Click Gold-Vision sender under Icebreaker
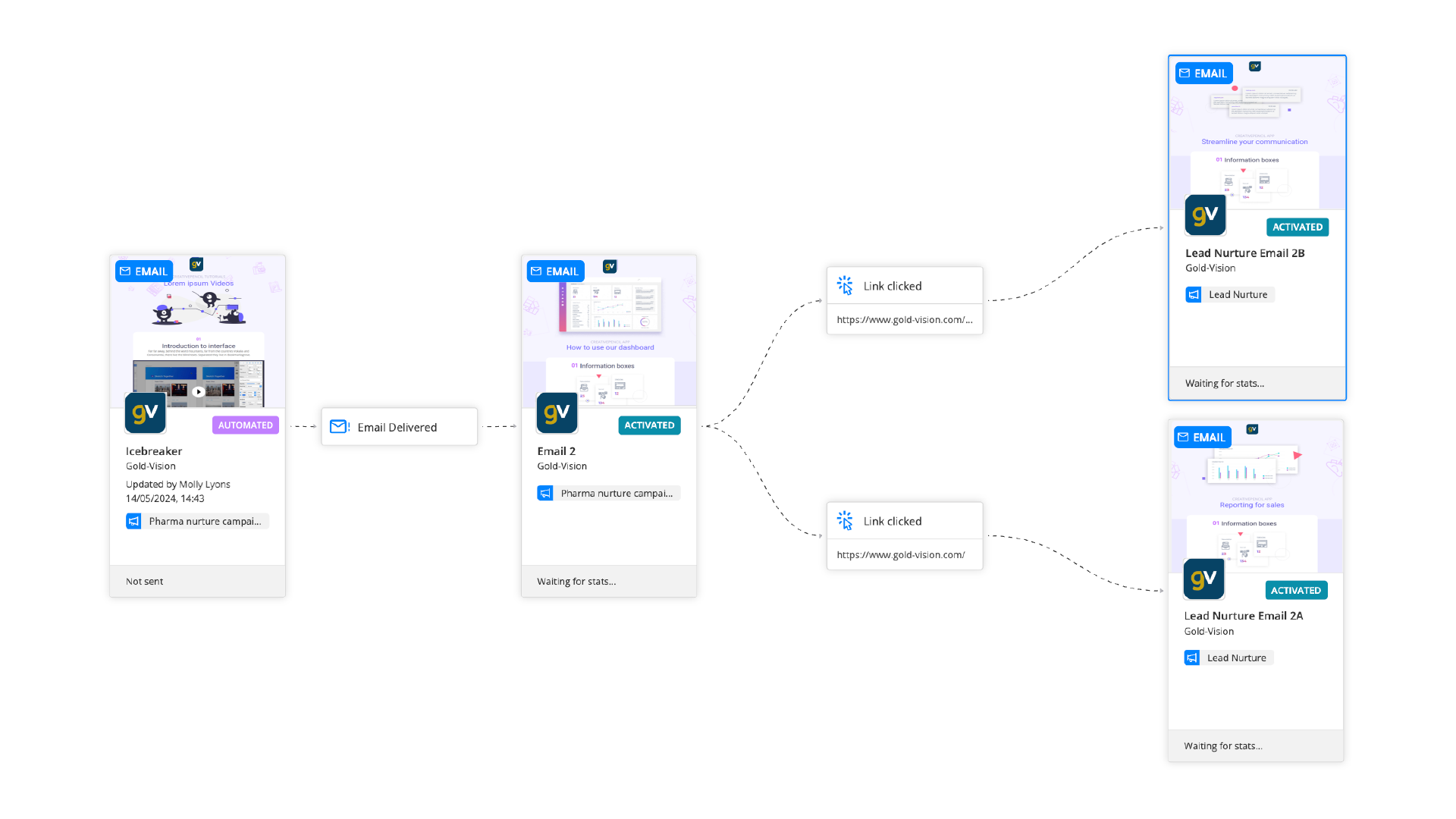The image size is (1456, 819). pos(150,466)
